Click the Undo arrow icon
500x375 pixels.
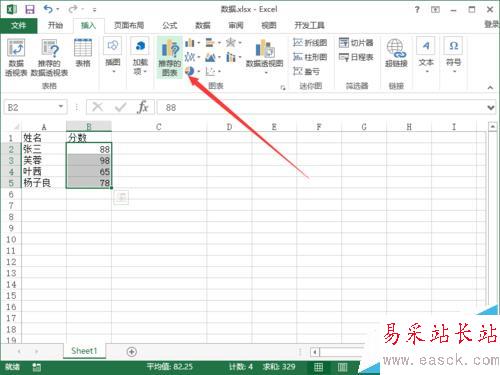[x=49, y=9]
